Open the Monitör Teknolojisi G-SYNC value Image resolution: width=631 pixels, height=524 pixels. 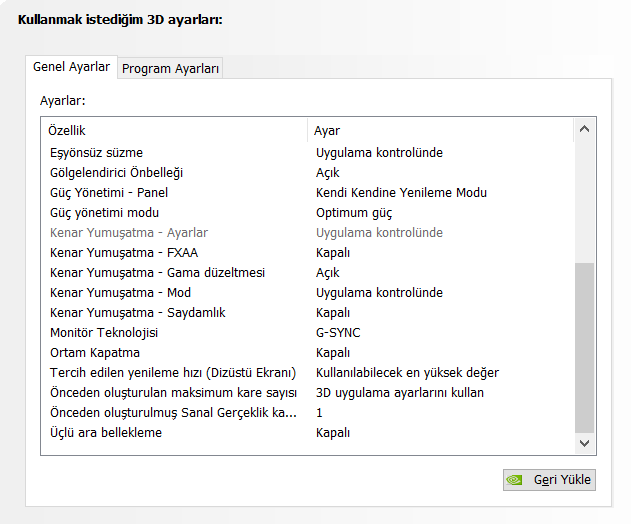(x=338, y=333)
